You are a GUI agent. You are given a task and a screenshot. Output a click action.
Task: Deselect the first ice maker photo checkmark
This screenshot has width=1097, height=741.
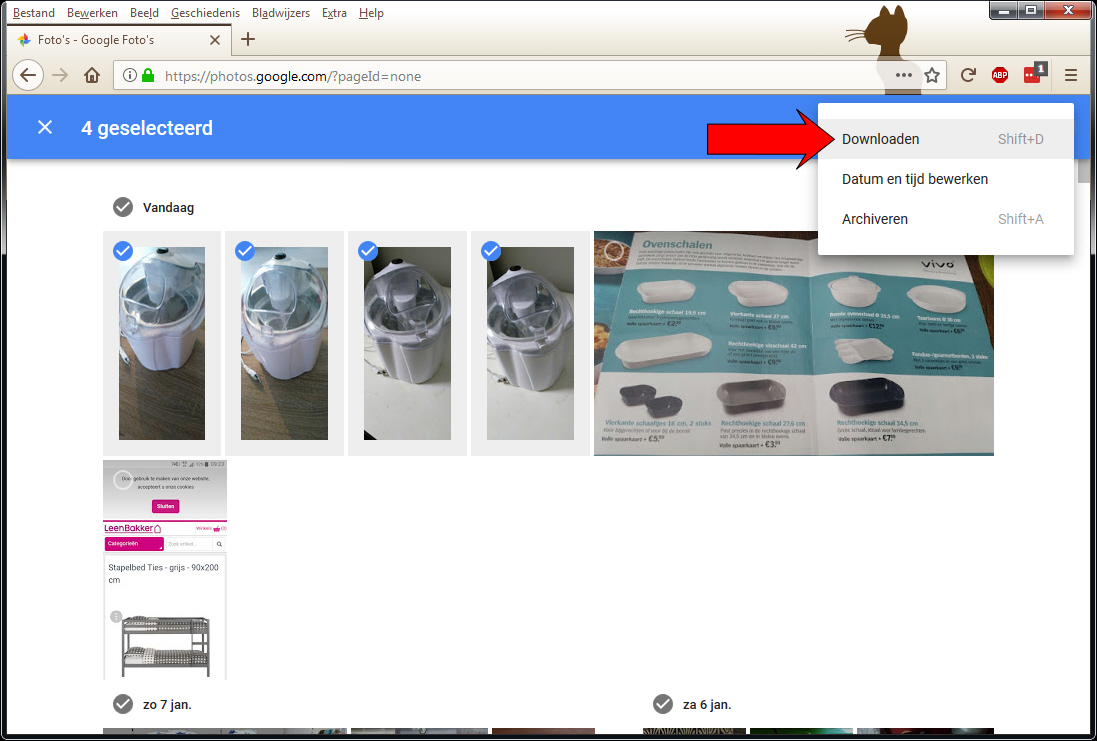[123, 251]
